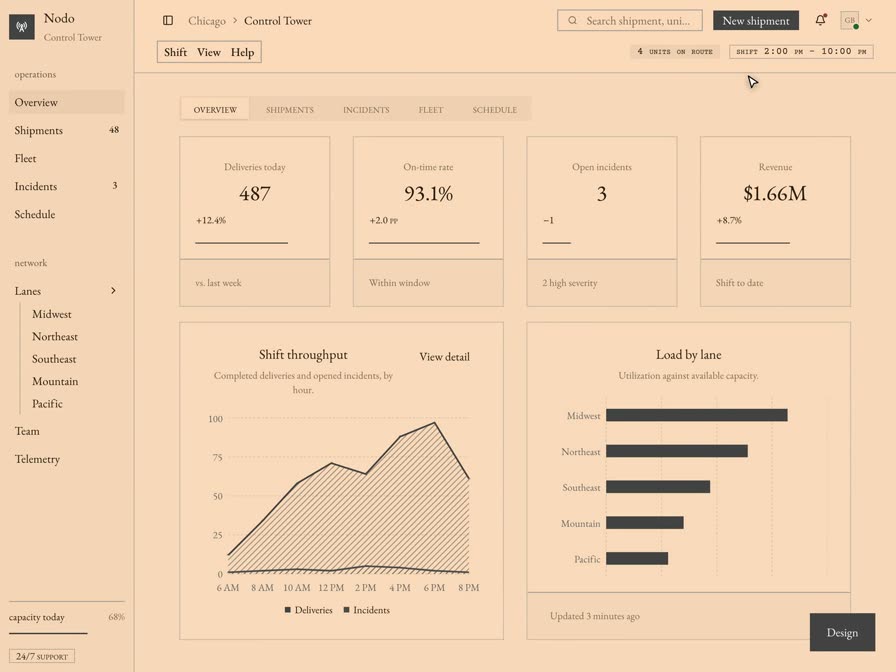The width and height of the screenshot is (896, 672).
Task: Open Schedule in the sidebar
Action: 66,214
